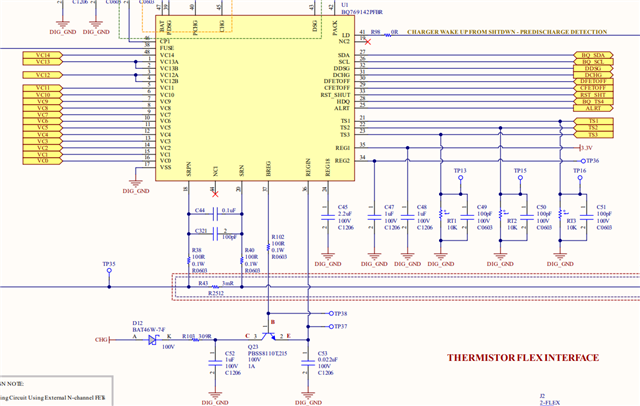This screenshot has width=640, height=406.
Task: Click the 'RST_SHUT' pin label inside U1
Action: coord(335,95)
